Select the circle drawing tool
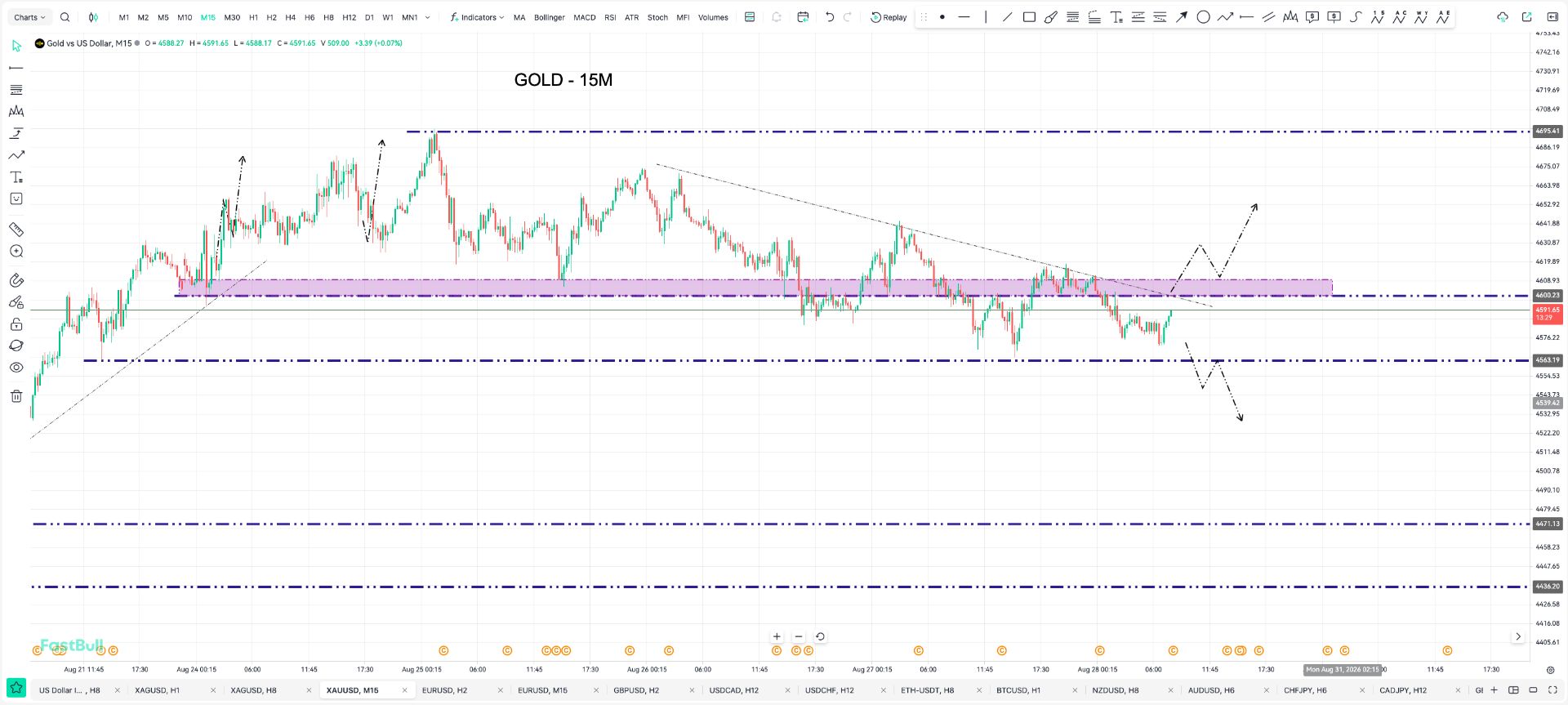This screenshot has height=705, width=1568. pos(1203,17)
